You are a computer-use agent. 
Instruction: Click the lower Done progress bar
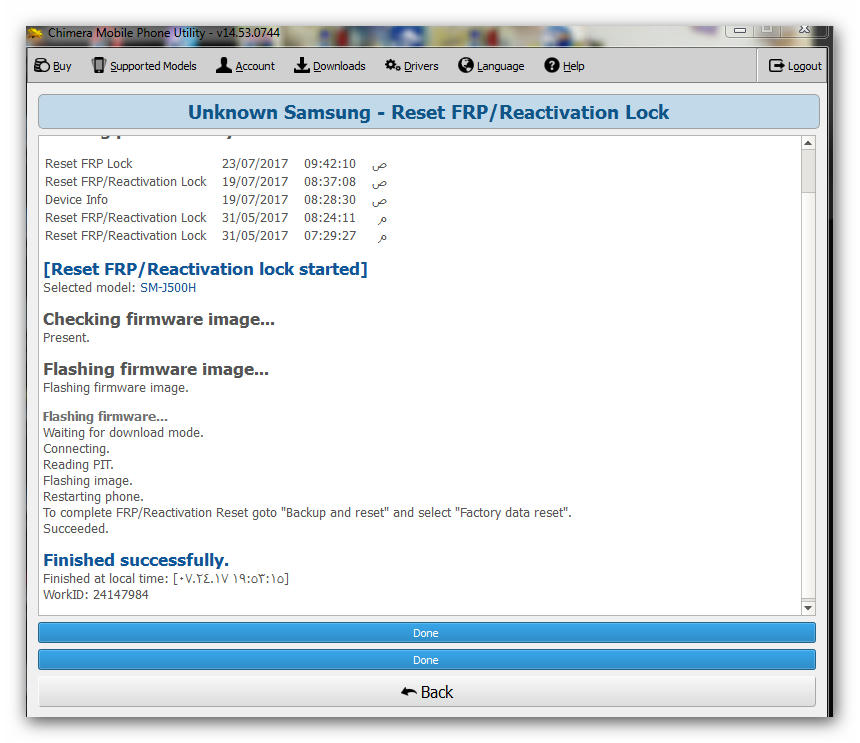(427, 660)
